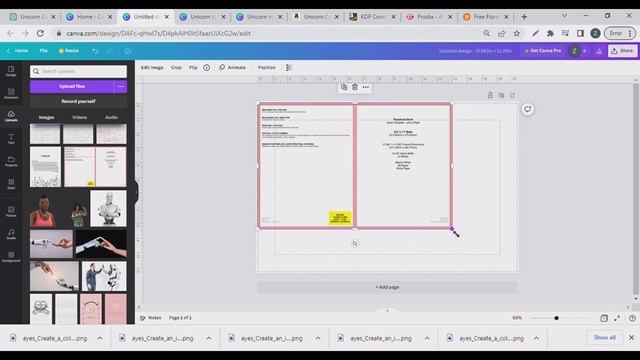Open the Text panel in sidebar

click(11, 139)
